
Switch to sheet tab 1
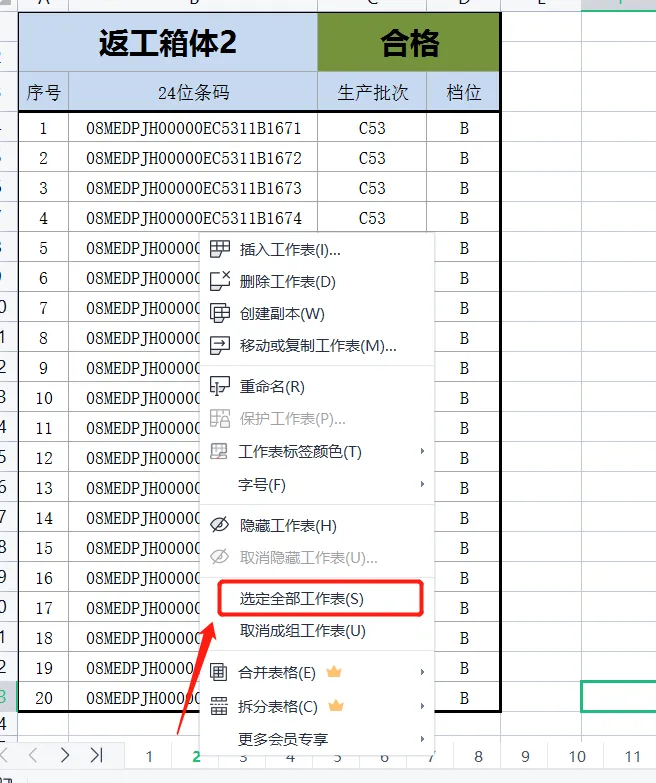(149, 757)
